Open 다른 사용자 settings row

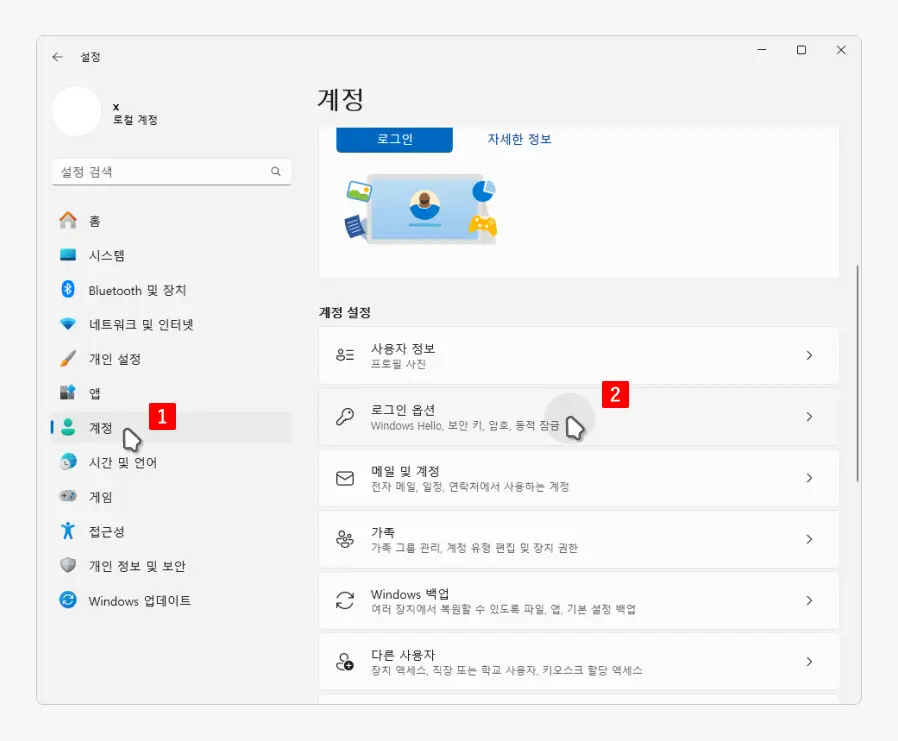click(578, 662)
